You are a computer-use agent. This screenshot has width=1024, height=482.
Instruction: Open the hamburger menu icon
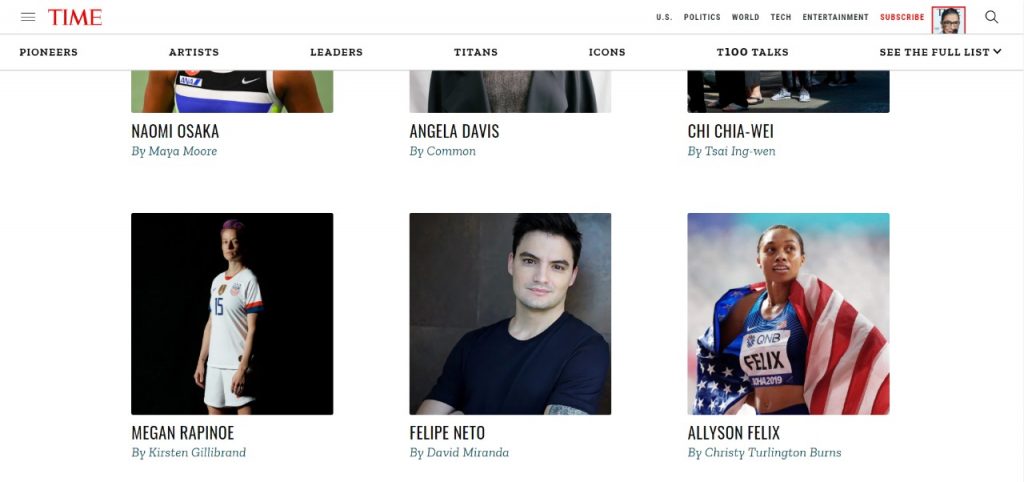(28, 17)
